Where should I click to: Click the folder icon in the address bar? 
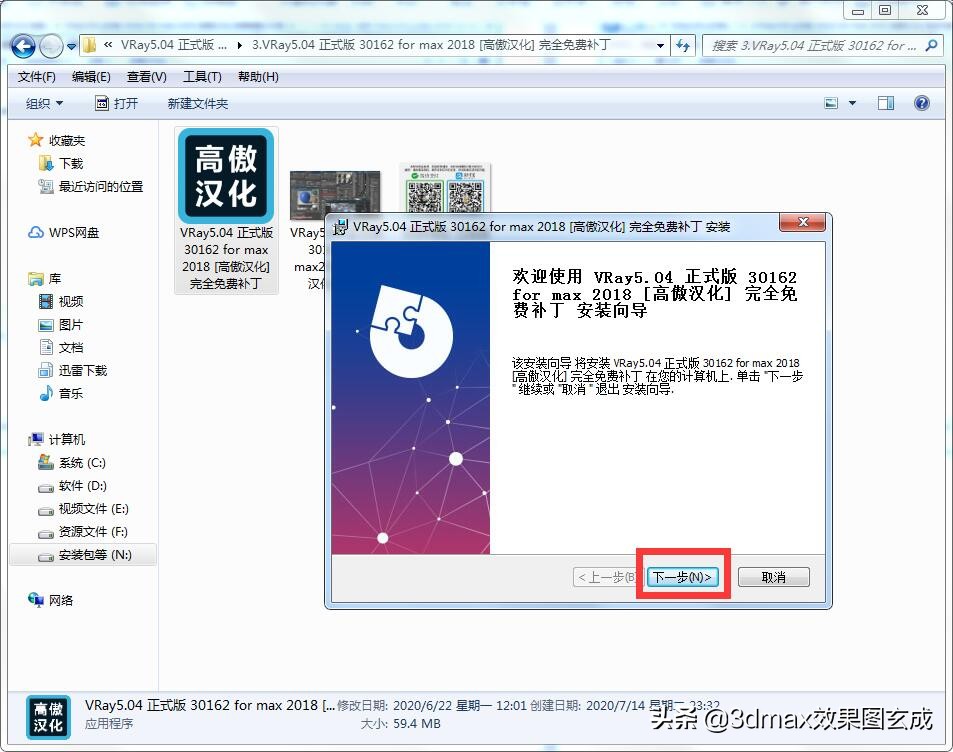(x=89, y=46)
